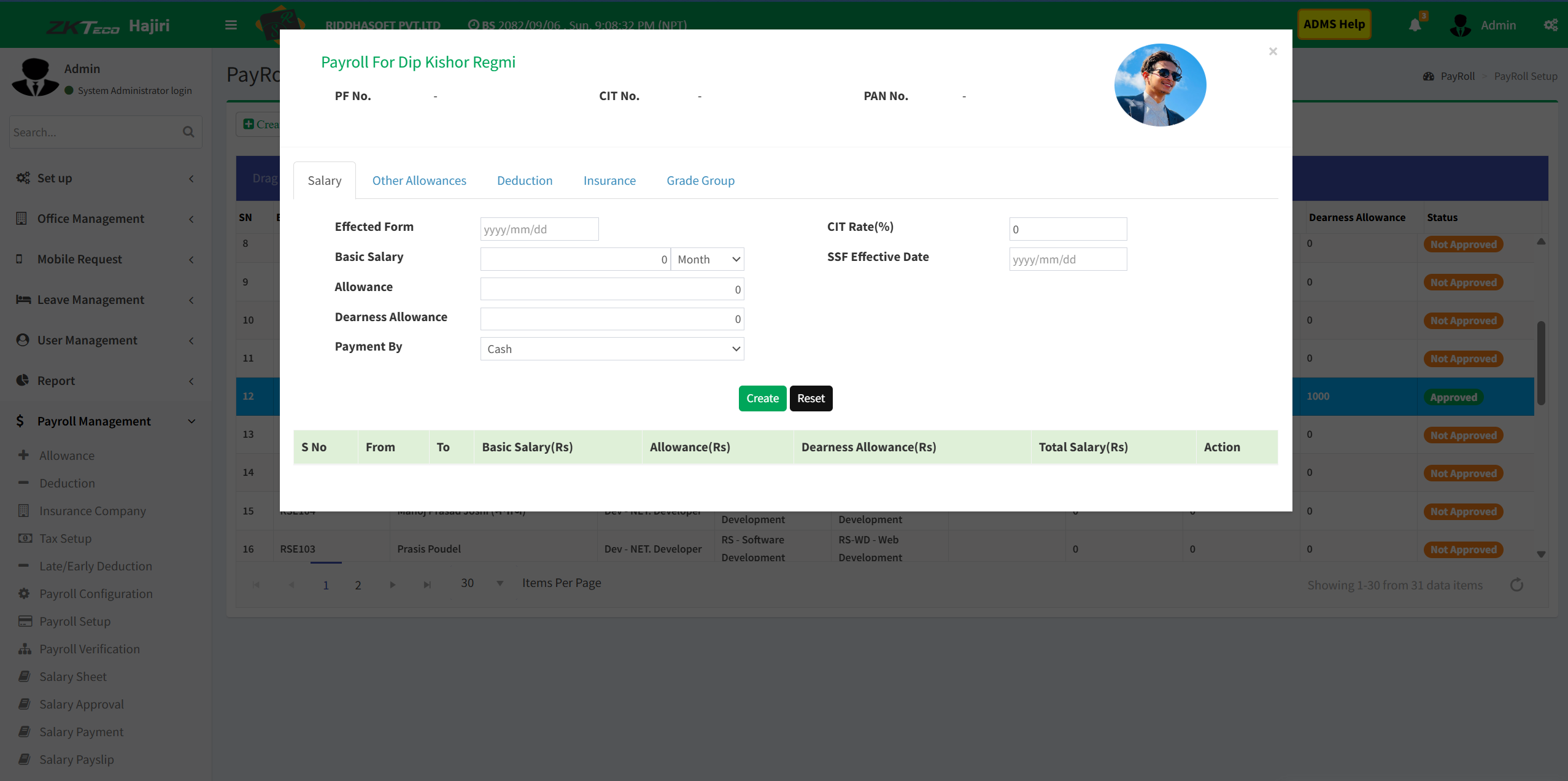1568x781 pixels.
Task: Open Tax Setup from sidebar
Action: click(65, 538)
